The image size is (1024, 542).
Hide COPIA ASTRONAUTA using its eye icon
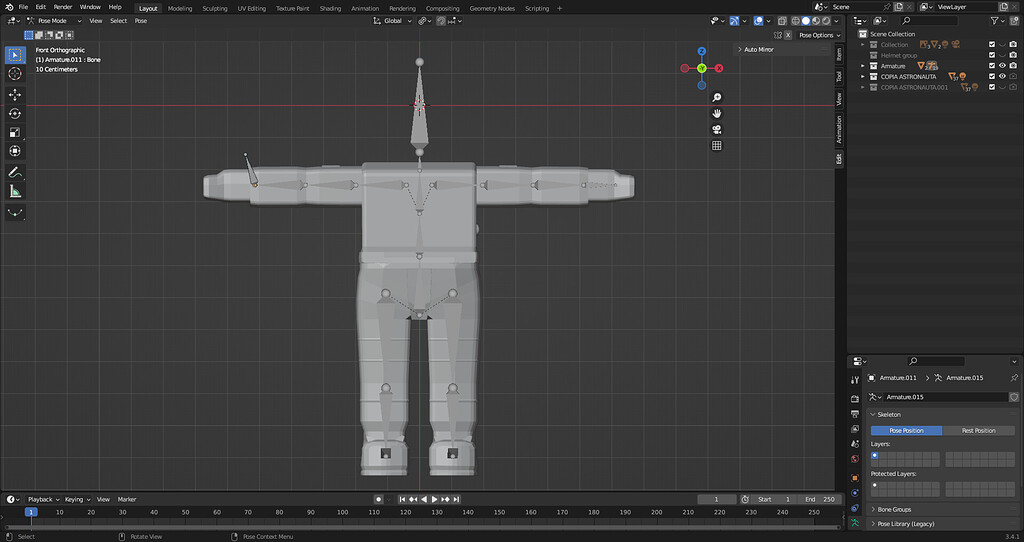[x=1002, y=76]
